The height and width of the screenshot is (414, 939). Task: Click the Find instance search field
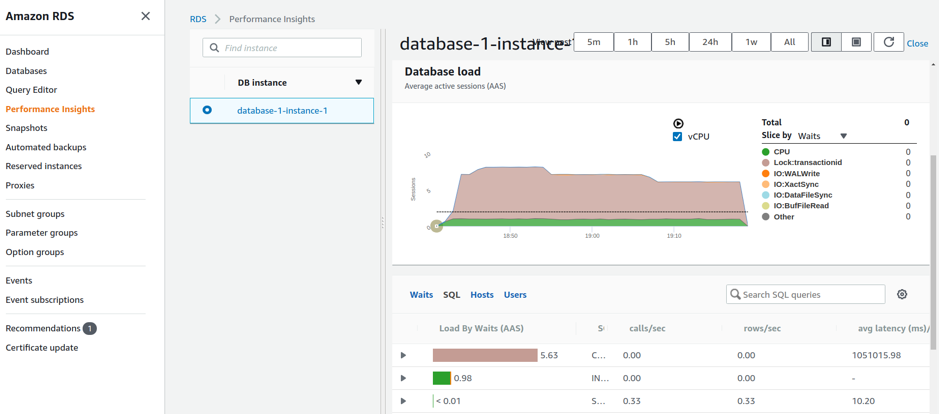click(282, 48)
